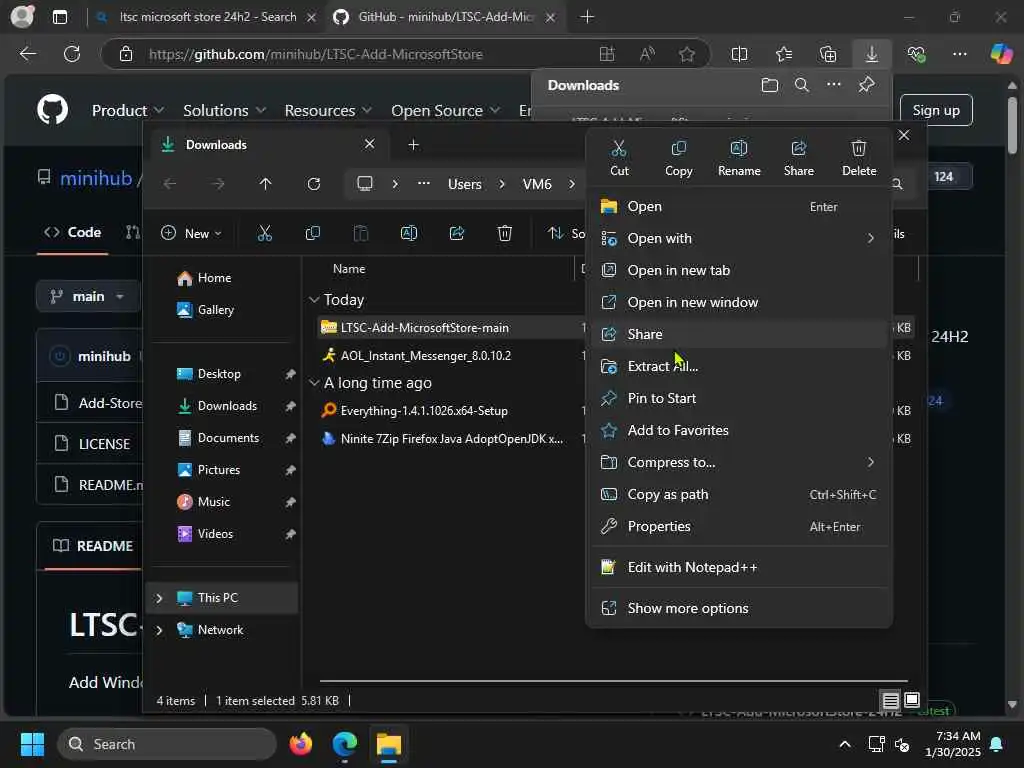Screen dimensions: 1024x768
Task: Open GitHub Product dropdown menu
Action: click(x=127, y=111)
